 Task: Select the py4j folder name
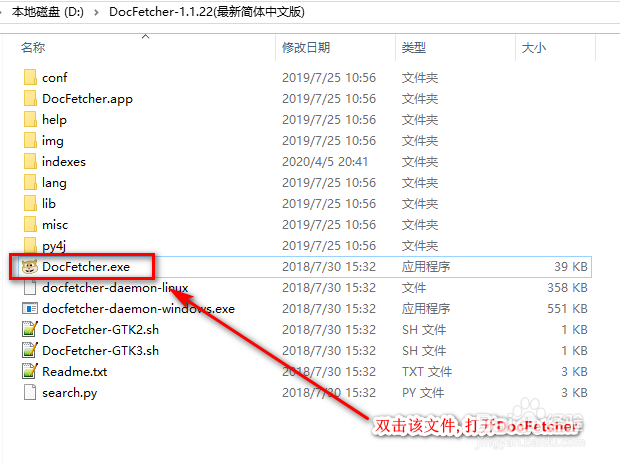(x=54, y=246)
